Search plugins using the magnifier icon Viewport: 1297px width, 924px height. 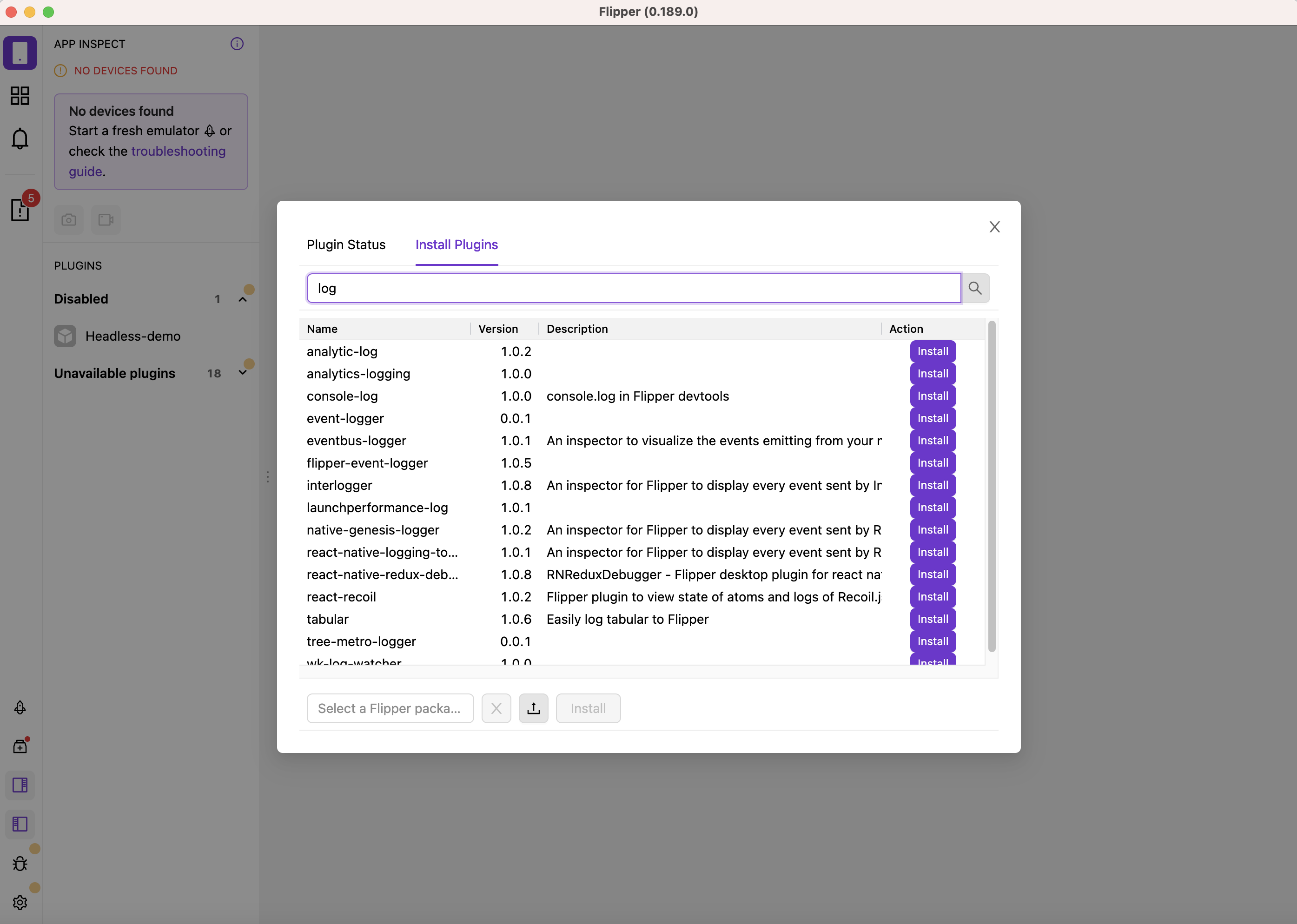pyautogui.click(x=974, y=288)
